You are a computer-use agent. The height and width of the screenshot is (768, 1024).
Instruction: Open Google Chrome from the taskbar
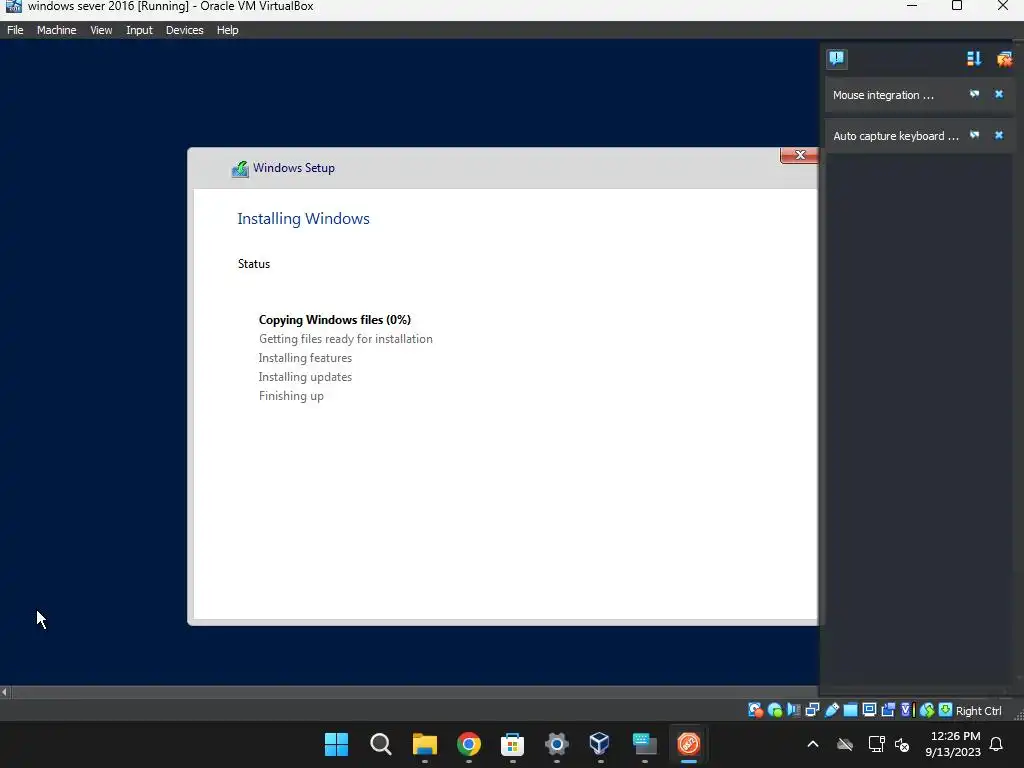[468, 744]
